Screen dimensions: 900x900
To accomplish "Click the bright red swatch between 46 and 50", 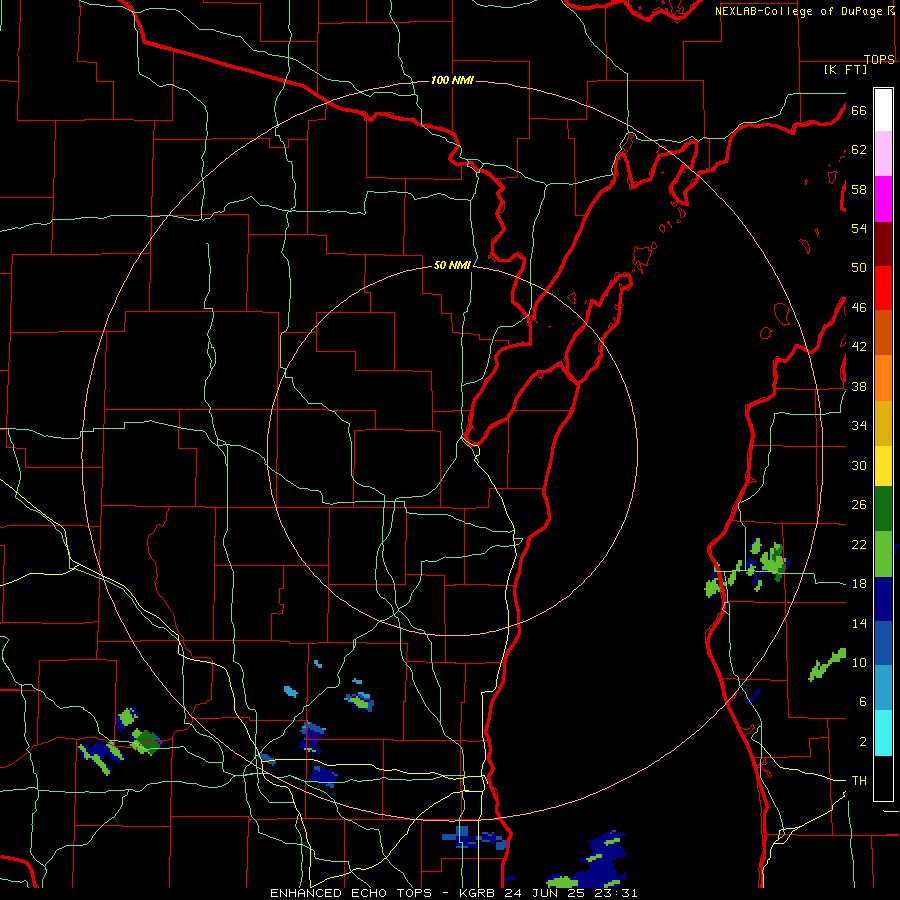I will 883,288.
